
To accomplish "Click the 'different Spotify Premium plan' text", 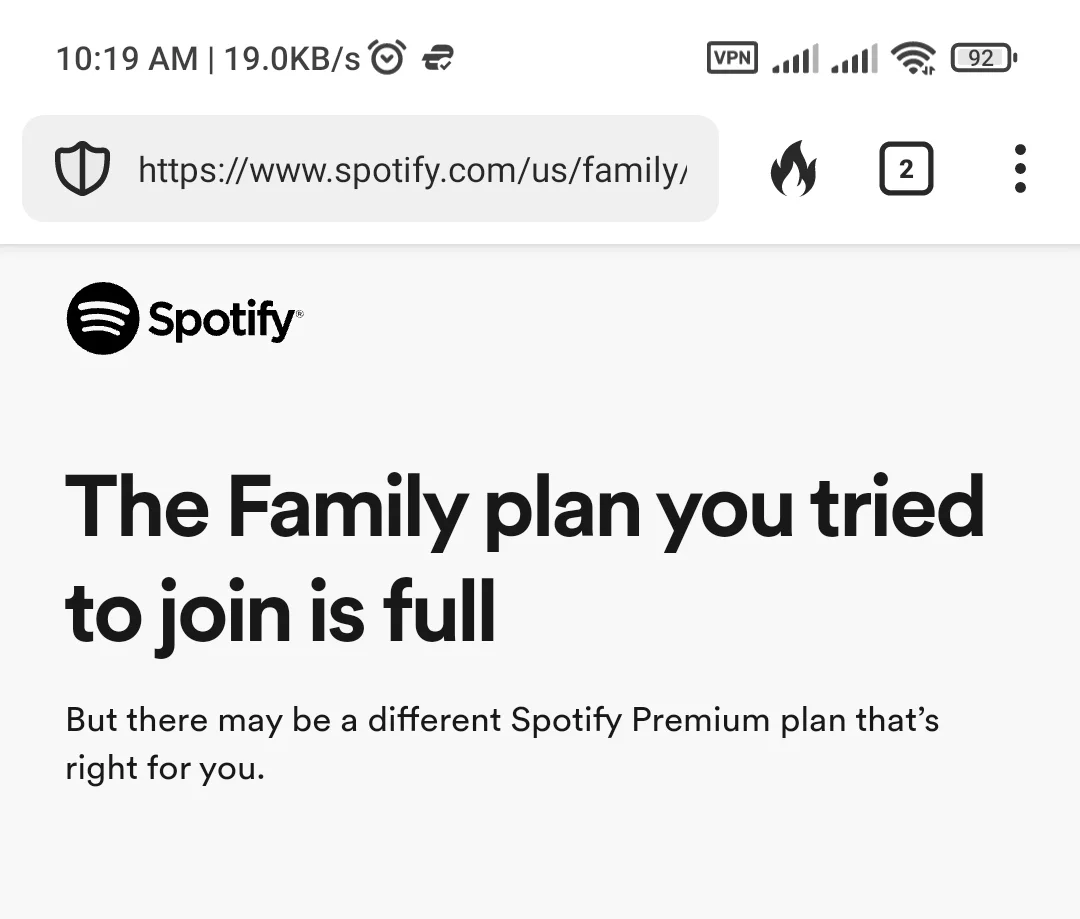I will pyautogui.click(x=605, y=721).
